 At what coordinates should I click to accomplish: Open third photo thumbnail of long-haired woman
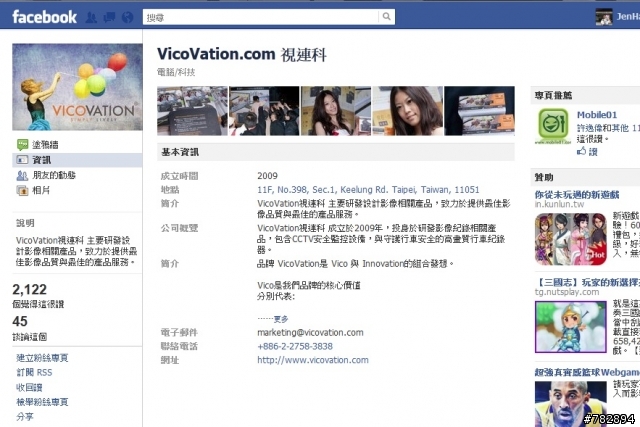coord(336,111)
